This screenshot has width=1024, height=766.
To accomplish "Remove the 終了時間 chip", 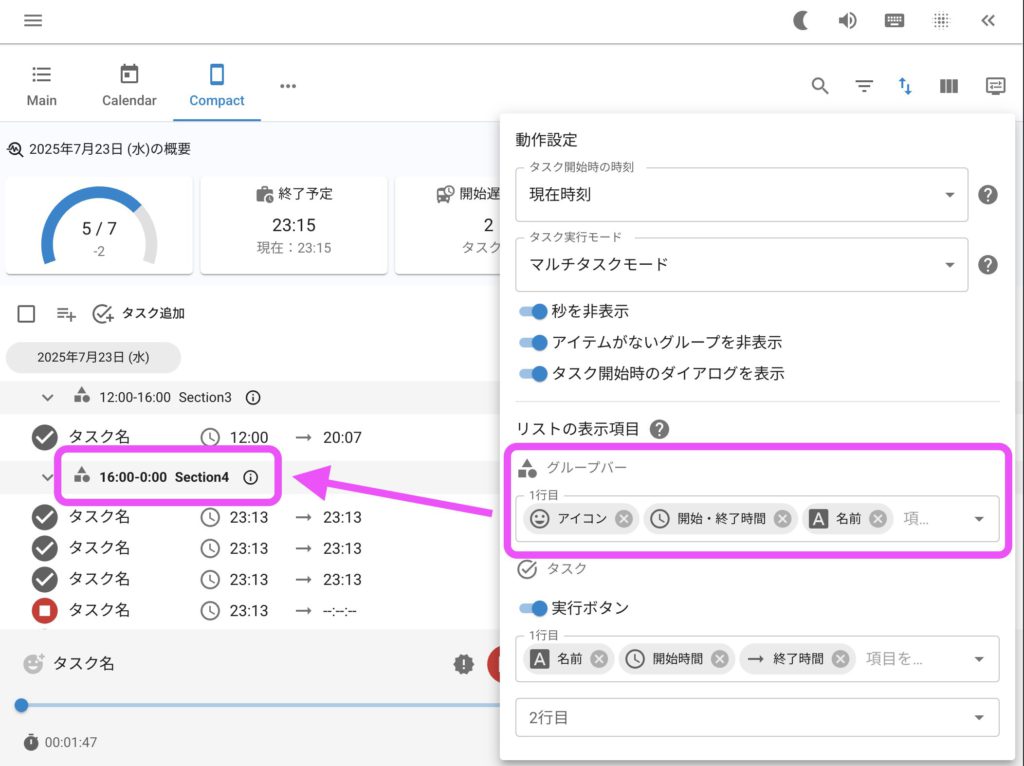I will [x=840, y=659].
